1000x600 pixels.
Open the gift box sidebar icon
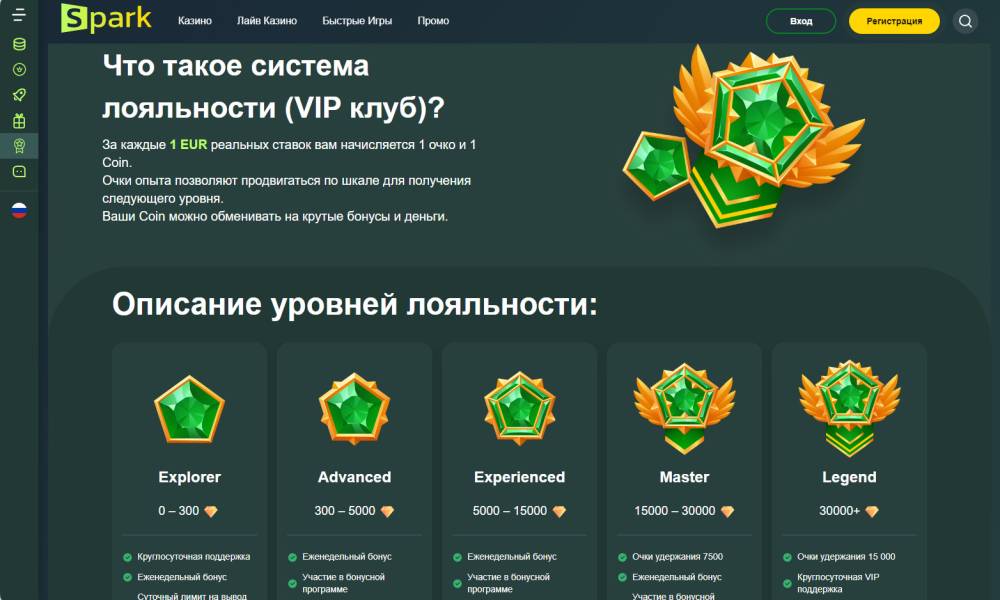19,121
